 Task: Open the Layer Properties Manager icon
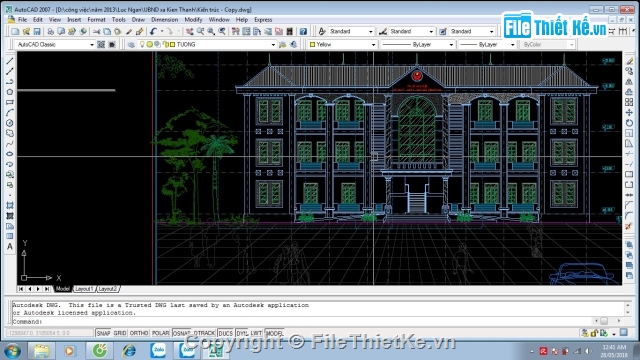pos(131,44)
